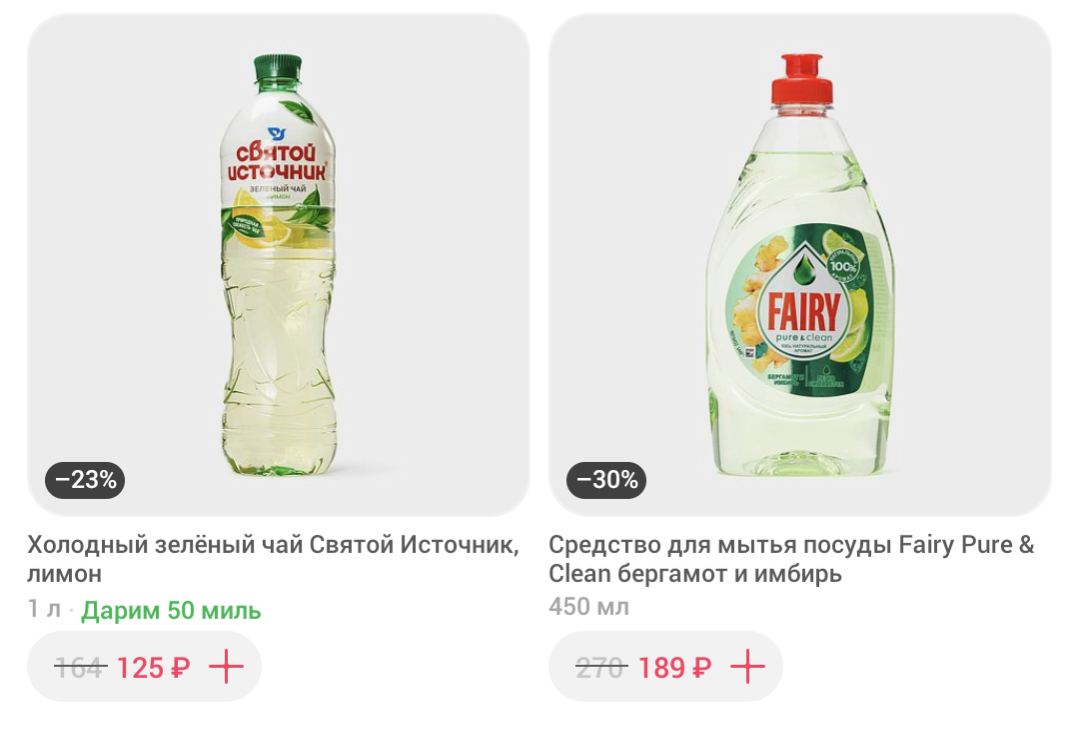
Task: Open the Святой Источник green tea bottle image
Action: click(279, 265)
